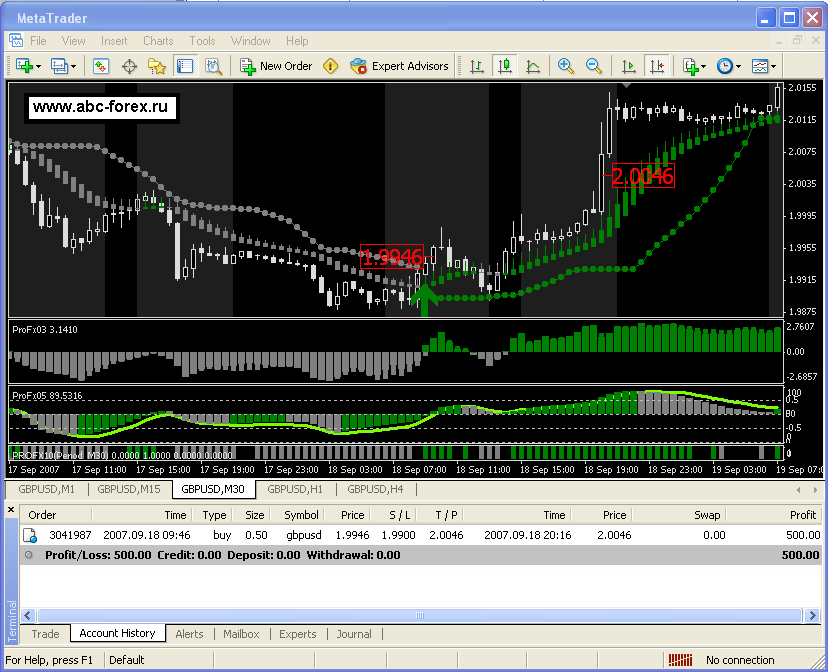Image resolution: width=828 pixels, height=672 pixels.
Task: Hide the Terminal panel via toolbar button
Action: click(185, 67)
